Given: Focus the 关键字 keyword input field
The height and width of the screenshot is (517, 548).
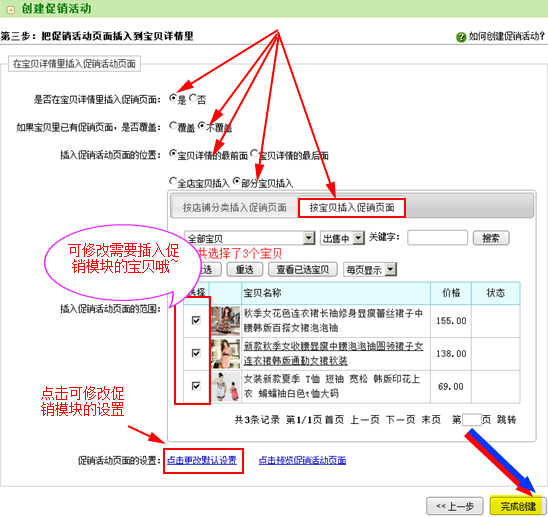Looking at the screenshot, I should 437,238.
